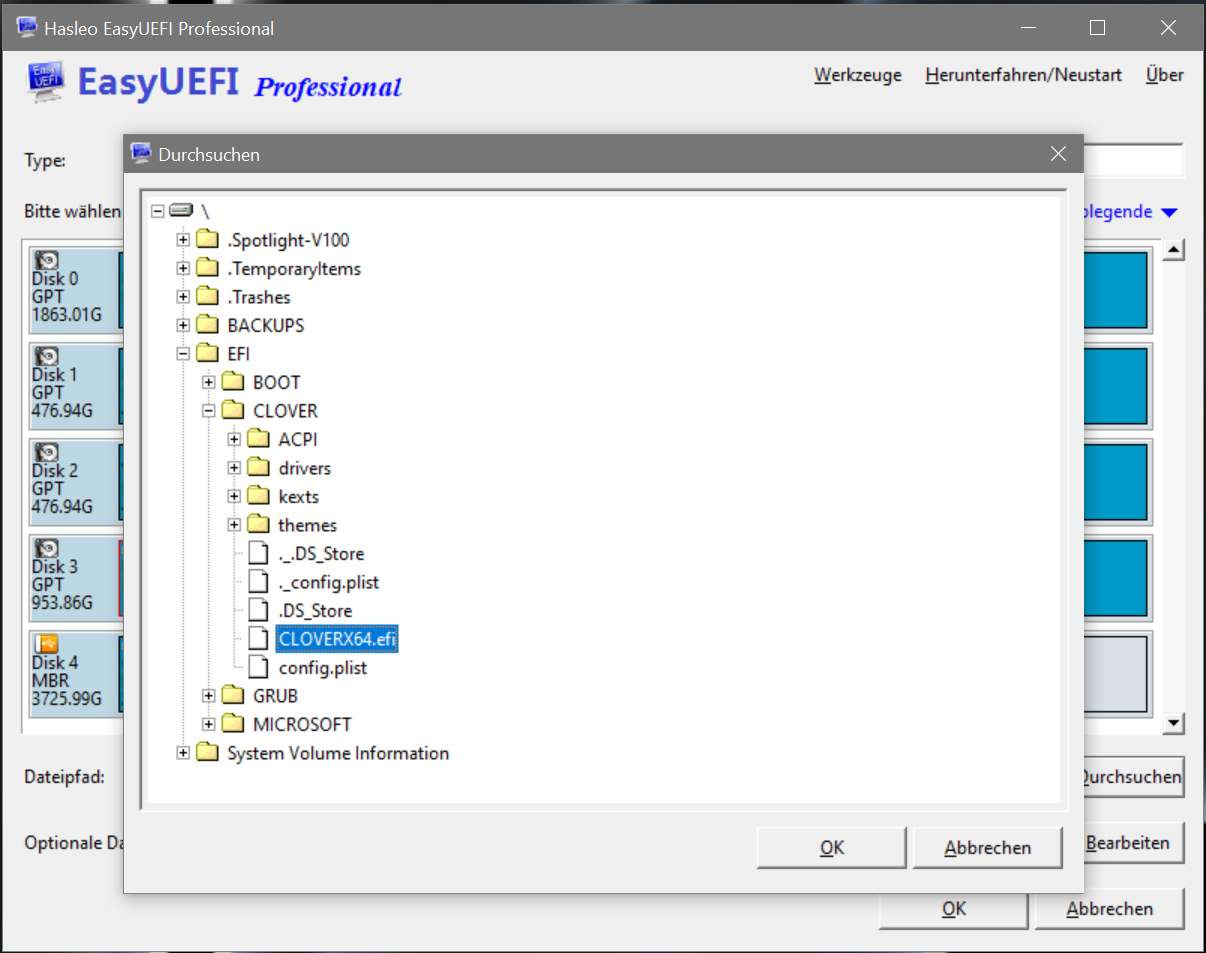1206x953 pixels.
Task: Click the drivers folder icon
Action: [x=259, y=468]
